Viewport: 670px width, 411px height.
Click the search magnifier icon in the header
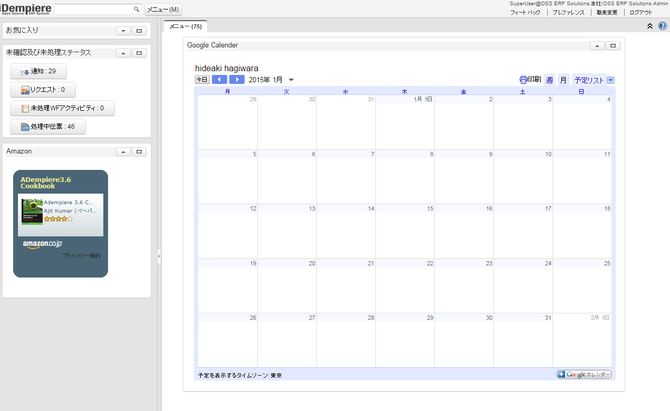tap(136, 9)
